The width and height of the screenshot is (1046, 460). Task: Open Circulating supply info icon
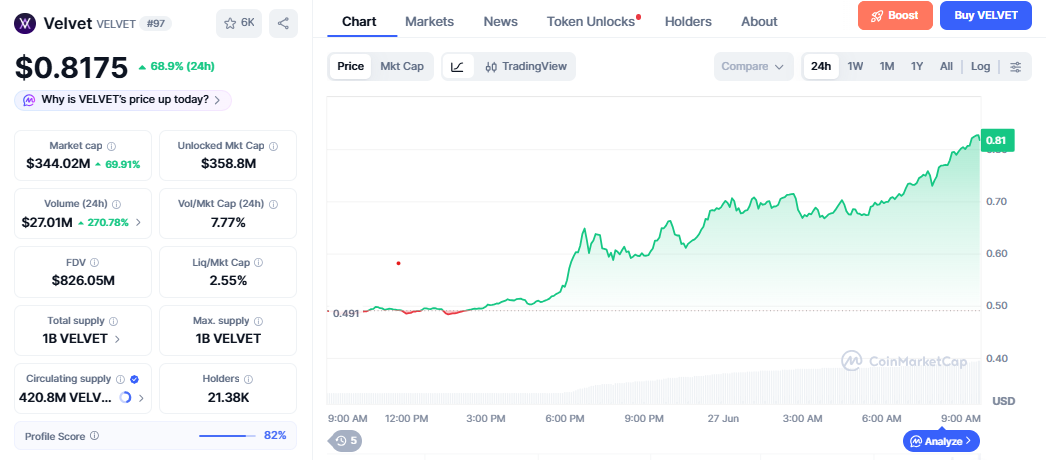coord(120,379)
